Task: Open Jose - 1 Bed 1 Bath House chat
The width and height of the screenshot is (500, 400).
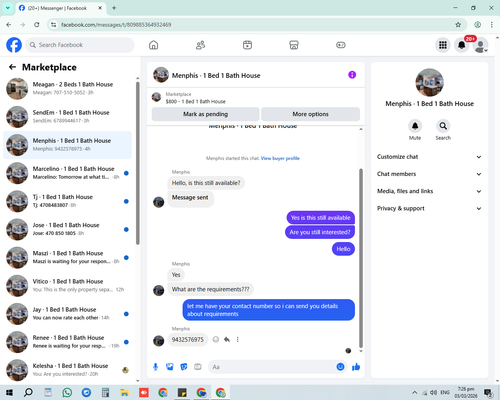Action: pyautogui.click(x=68, y=229)
